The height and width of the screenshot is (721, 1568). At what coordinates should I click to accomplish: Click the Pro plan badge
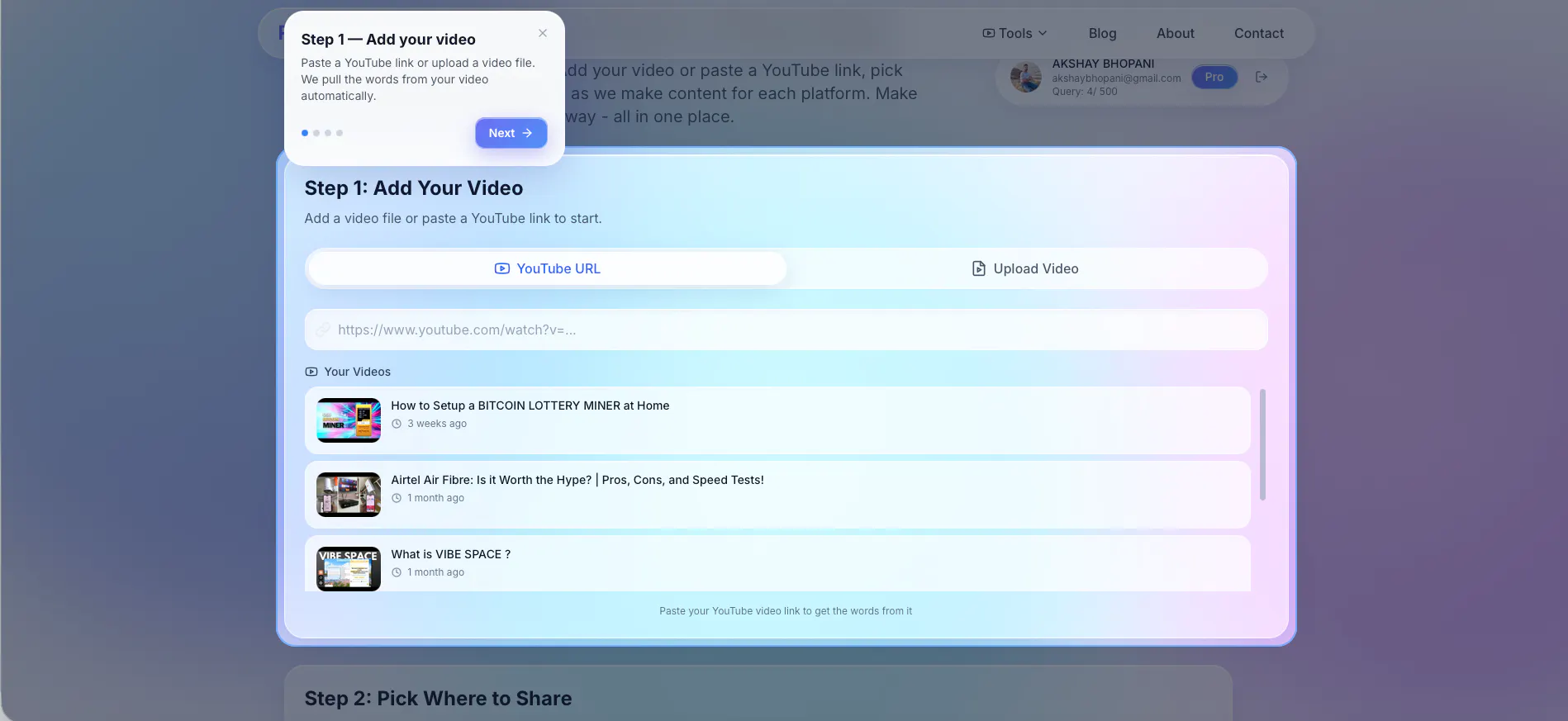click(1214, 77)
